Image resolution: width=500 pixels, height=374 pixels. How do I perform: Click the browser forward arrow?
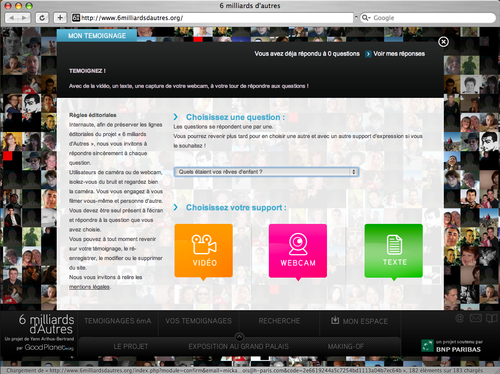pos(24,18)
